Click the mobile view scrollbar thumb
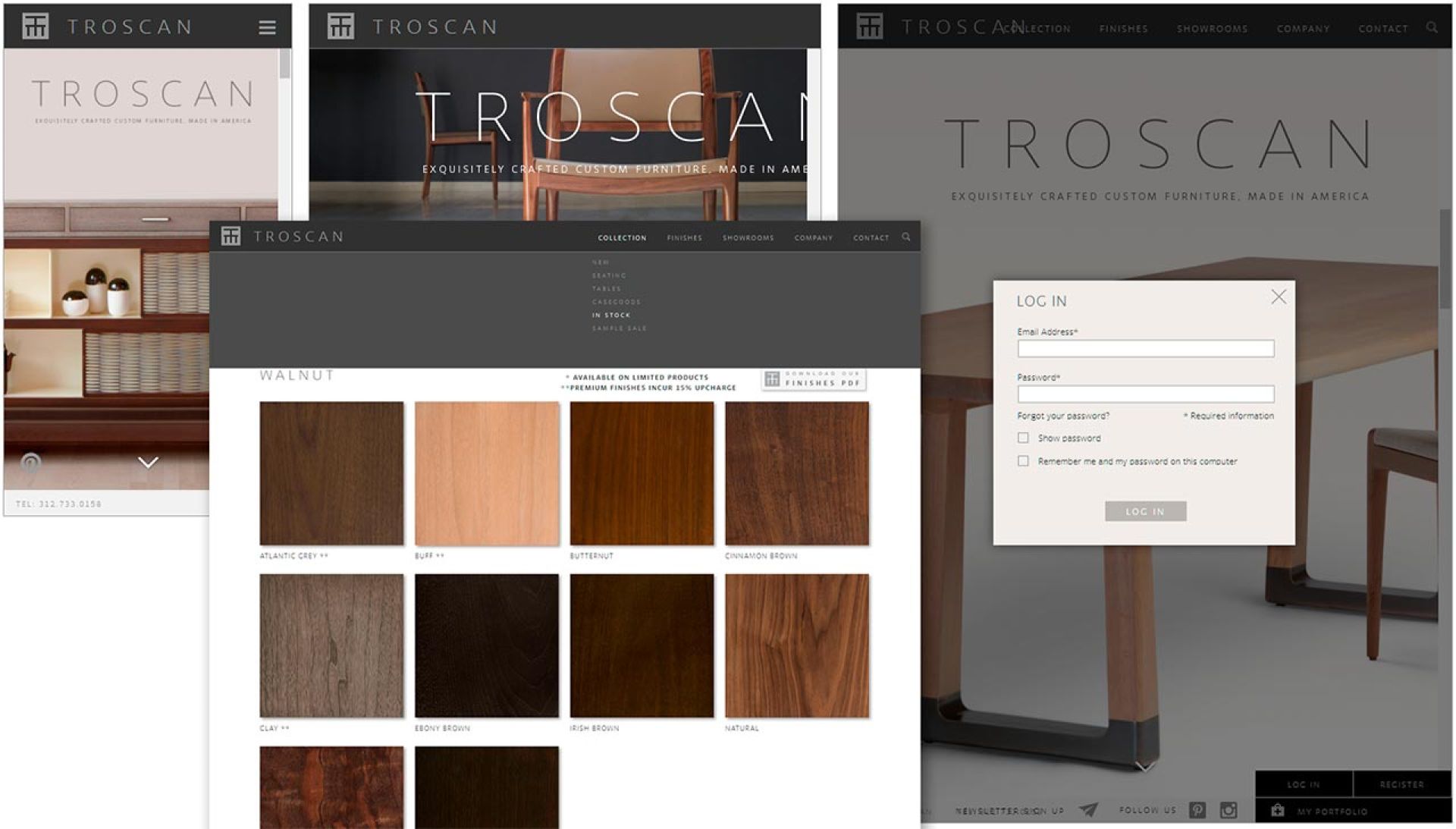This screenshot has height=829, width=1456. tap(285, 64)
